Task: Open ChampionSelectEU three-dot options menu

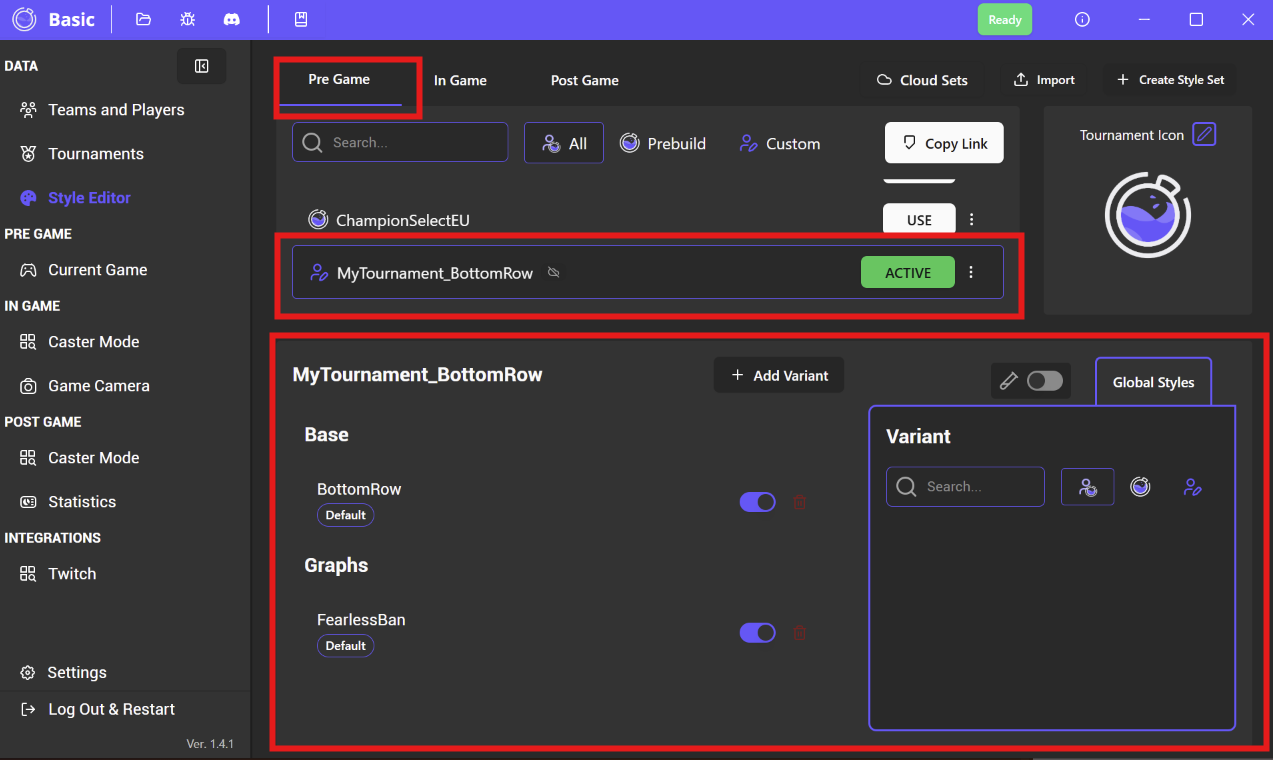Action: pos(971,220)
